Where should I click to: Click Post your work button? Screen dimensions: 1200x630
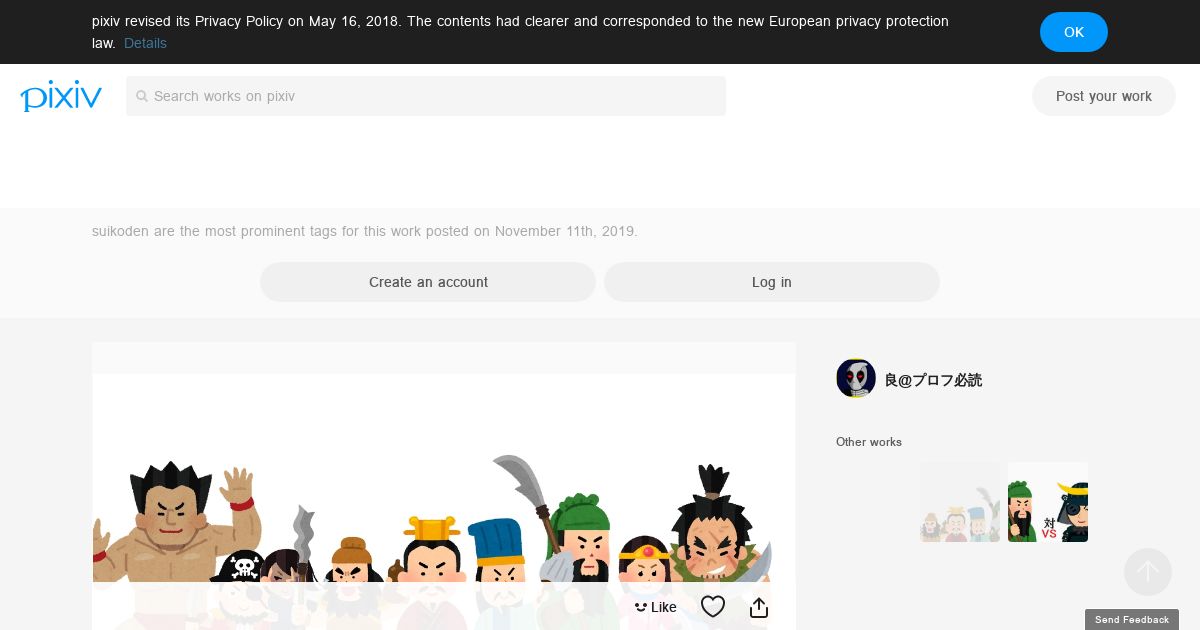click(x=1104, y=96)
